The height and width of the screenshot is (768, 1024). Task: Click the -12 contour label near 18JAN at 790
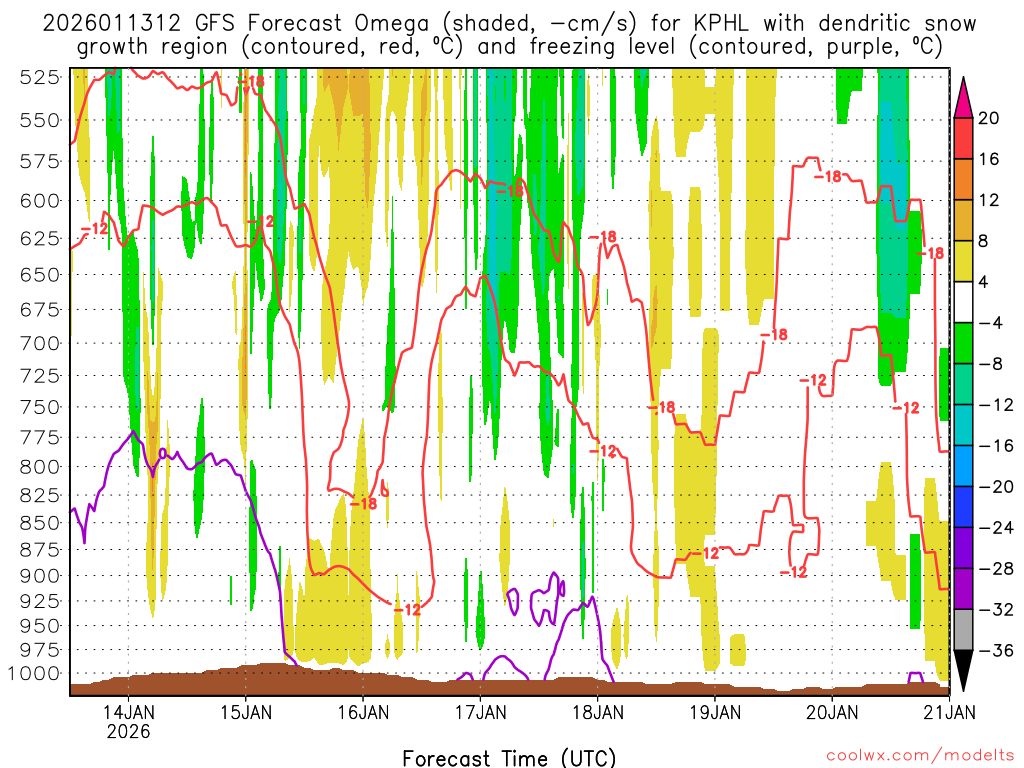click(x=603, y=451)
